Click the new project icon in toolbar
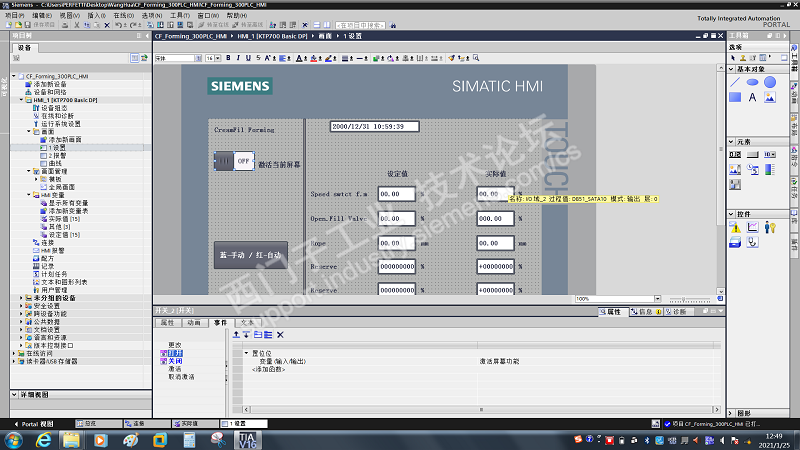Screen dimensions: 800x450 (9, 25)
